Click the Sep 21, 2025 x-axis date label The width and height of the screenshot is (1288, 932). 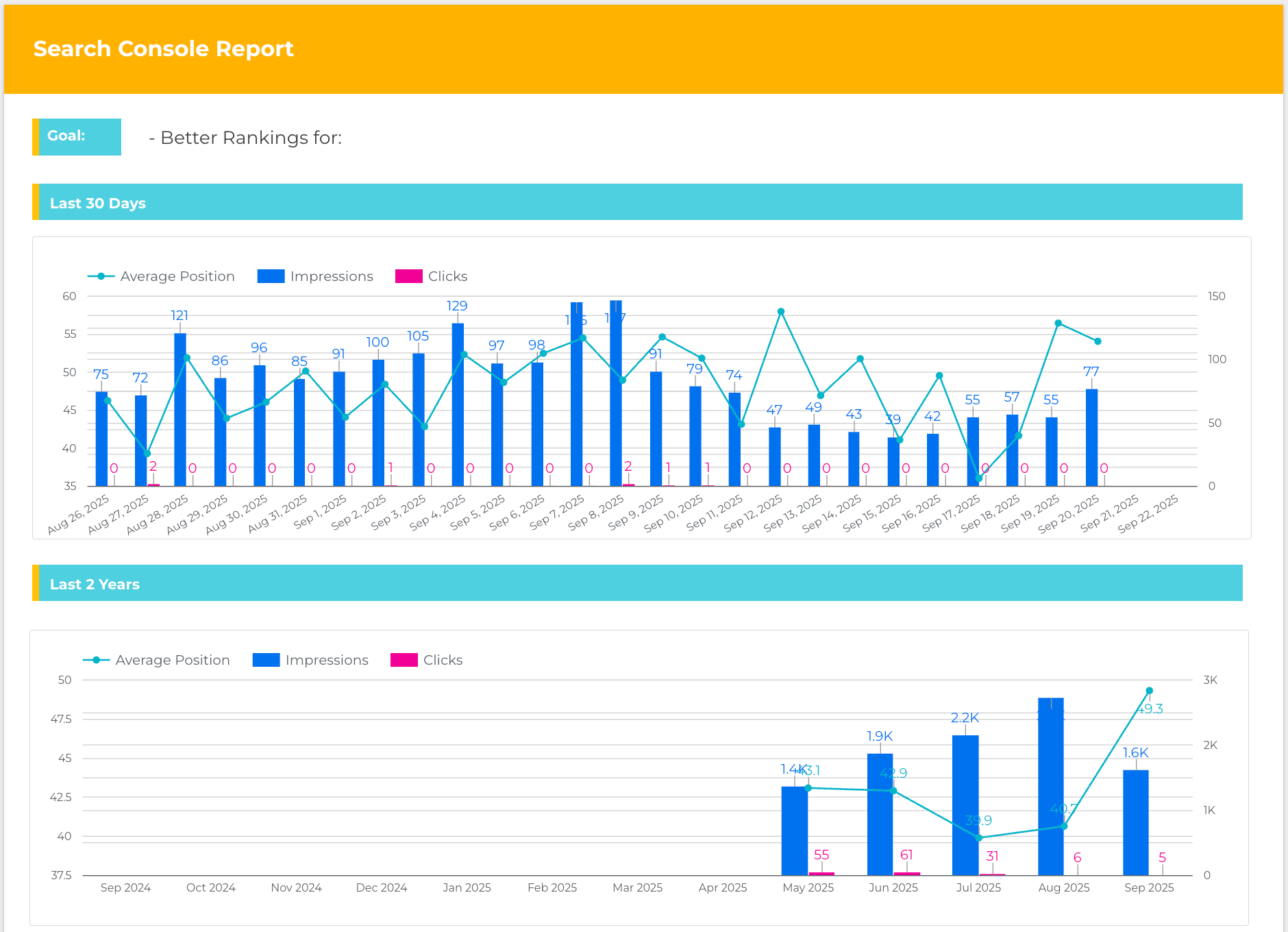(x=1110, y=514)
